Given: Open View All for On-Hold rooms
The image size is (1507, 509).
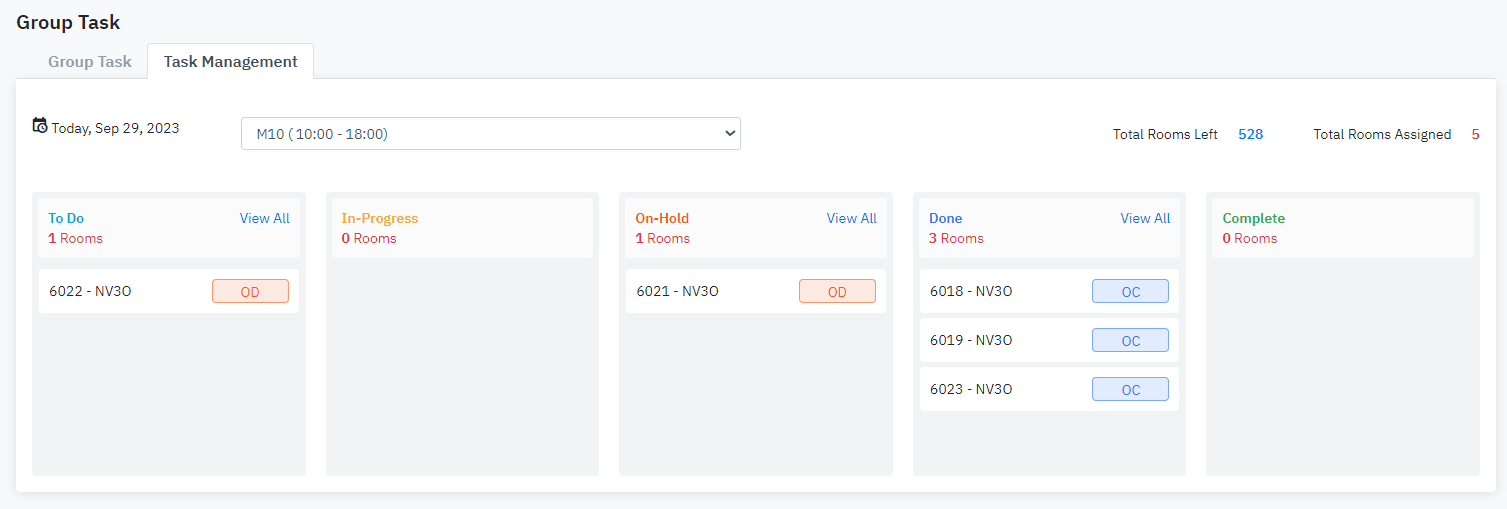Looking at the screenshot, I should (851, 218).
